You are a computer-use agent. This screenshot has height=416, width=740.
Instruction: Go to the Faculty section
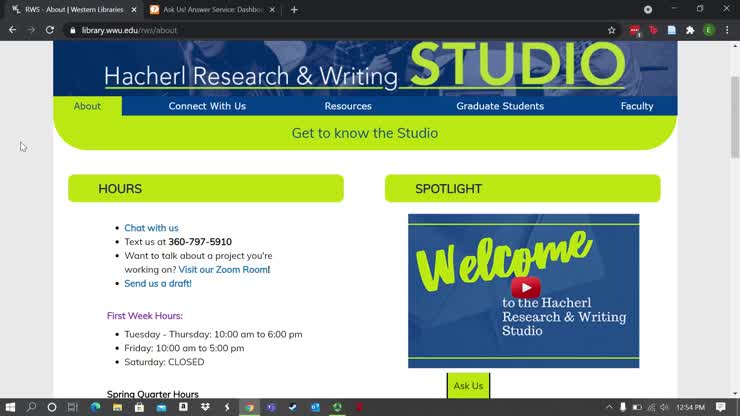click(x=637, y=106)
